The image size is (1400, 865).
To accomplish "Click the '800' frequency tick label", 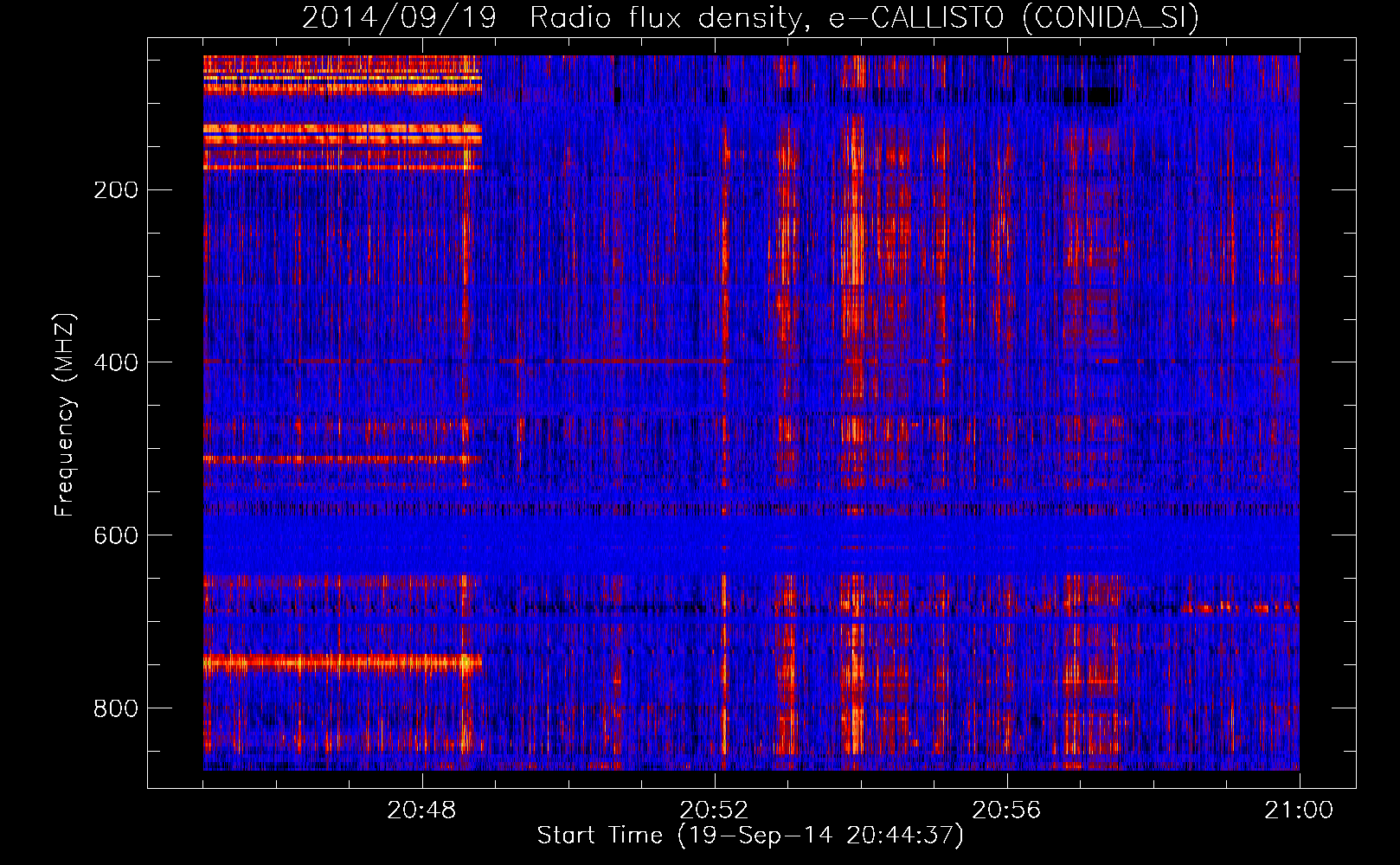I will (x=116, y=709).
